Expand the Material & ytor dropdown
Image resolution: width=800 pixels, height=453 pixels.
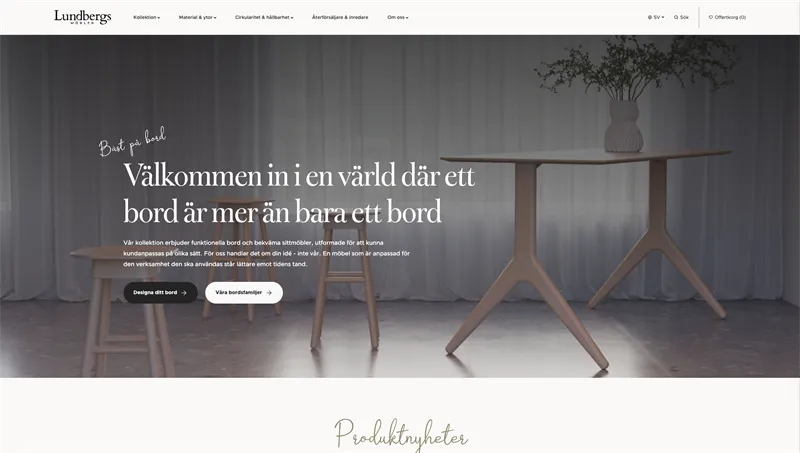pyautogui.click(x=197, y=17)
